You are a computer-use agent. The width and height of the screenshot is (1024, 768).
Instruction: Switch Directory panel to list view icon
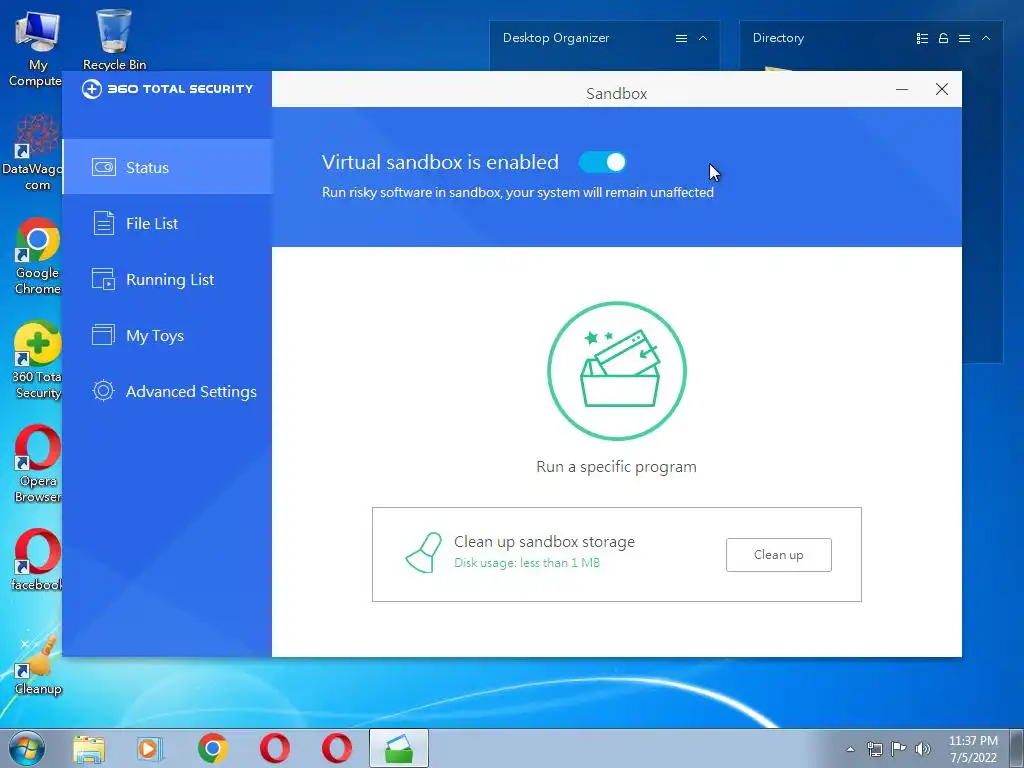[x=922, y=39]
